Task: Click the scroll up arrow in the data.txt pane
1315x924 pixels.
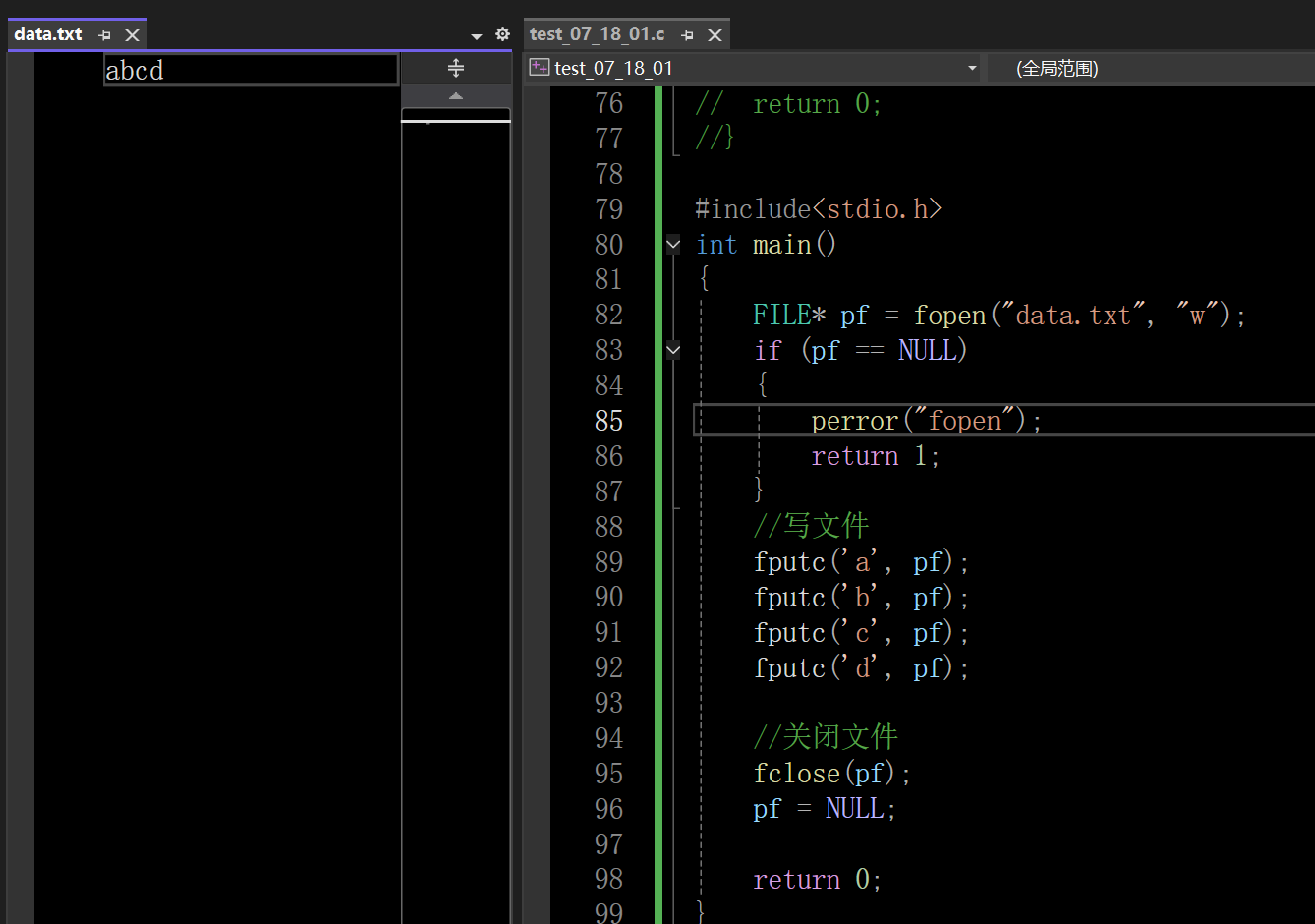Action: coord(456,96)
